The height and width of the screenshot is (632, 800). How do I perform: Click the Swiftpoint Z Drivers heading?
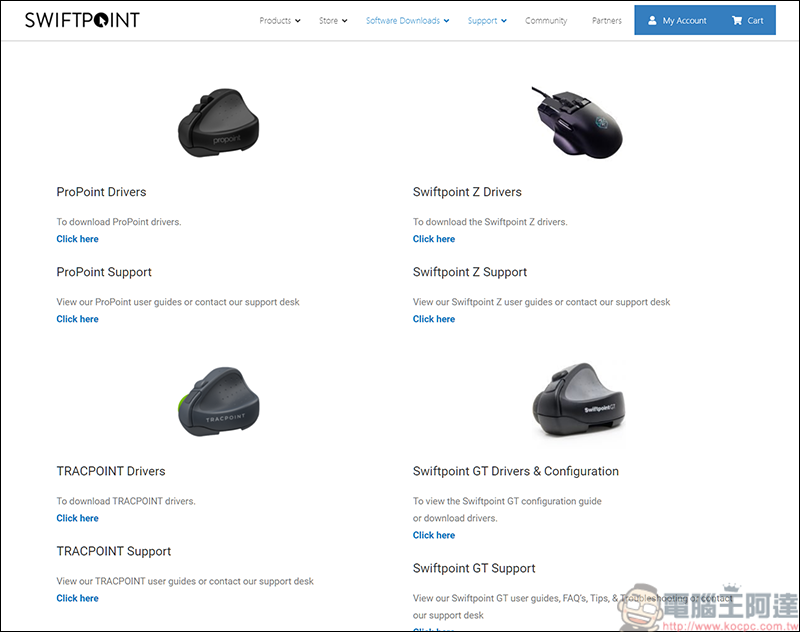tap(467, 192)
